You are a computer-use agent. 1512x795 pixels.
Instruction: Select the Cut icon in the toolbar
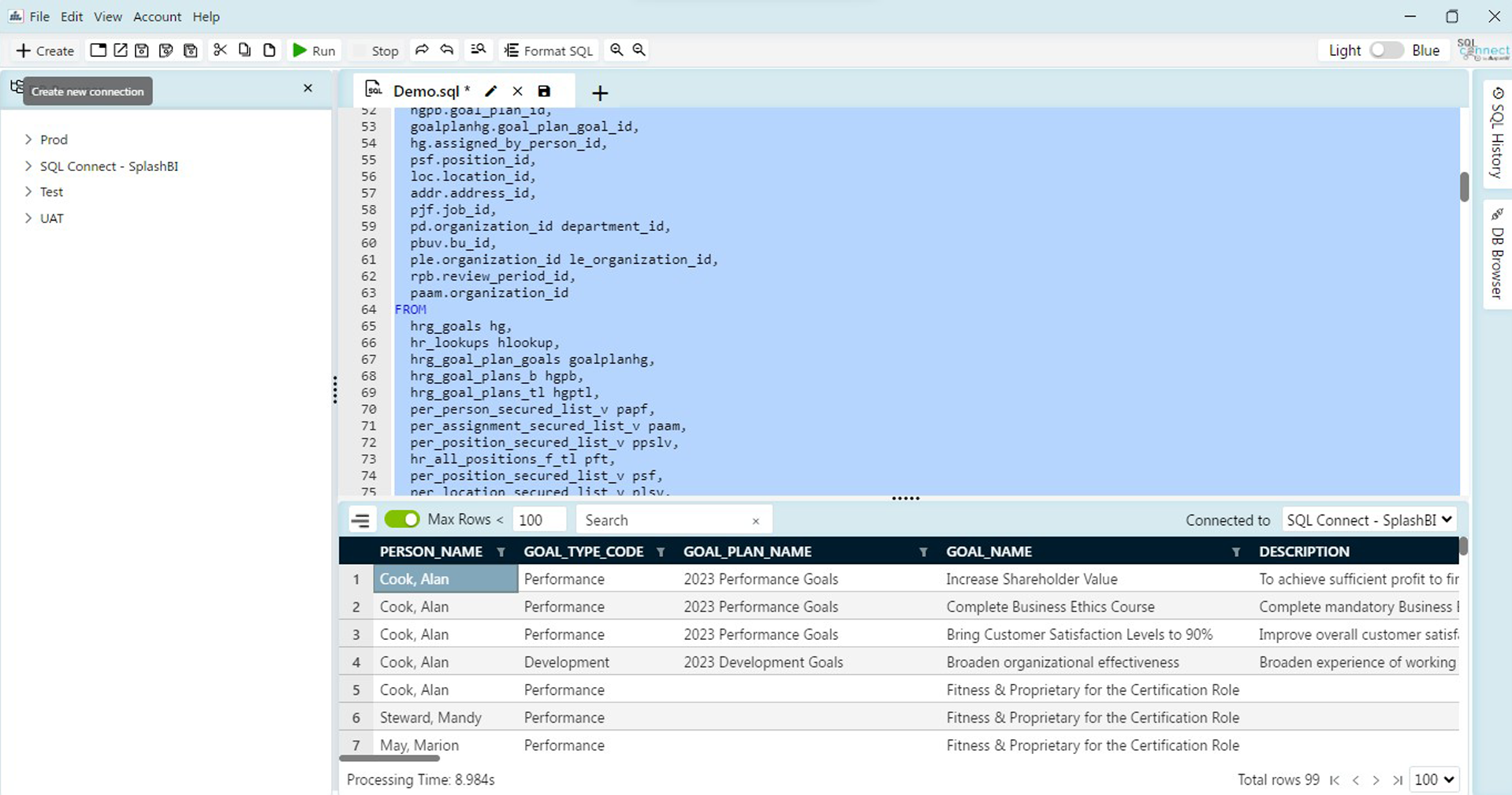point(220,49)
